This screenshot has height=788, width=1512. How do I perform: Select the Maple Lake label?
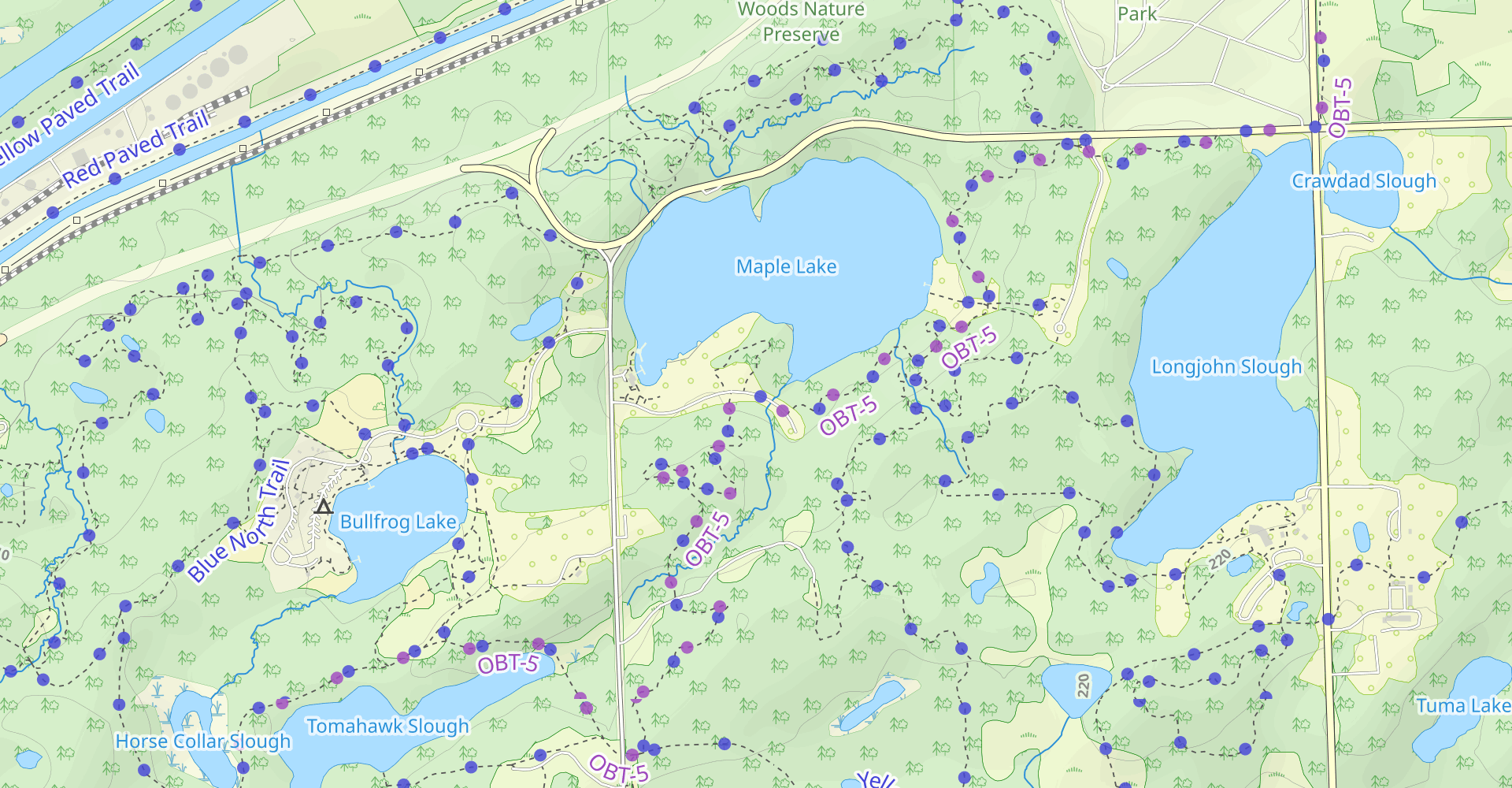point(786,267)
